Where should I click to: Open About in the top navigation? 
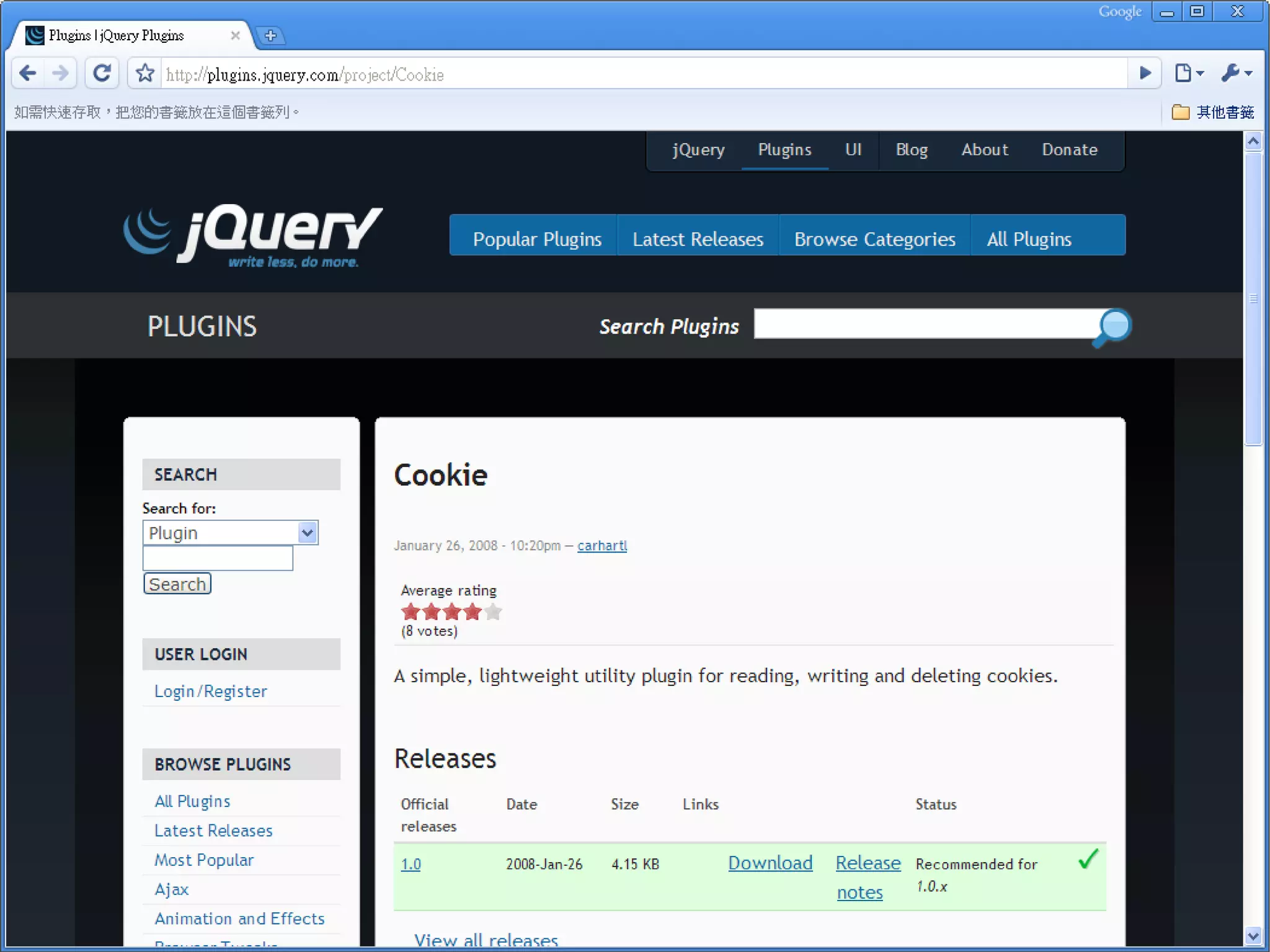pos(985,149)
